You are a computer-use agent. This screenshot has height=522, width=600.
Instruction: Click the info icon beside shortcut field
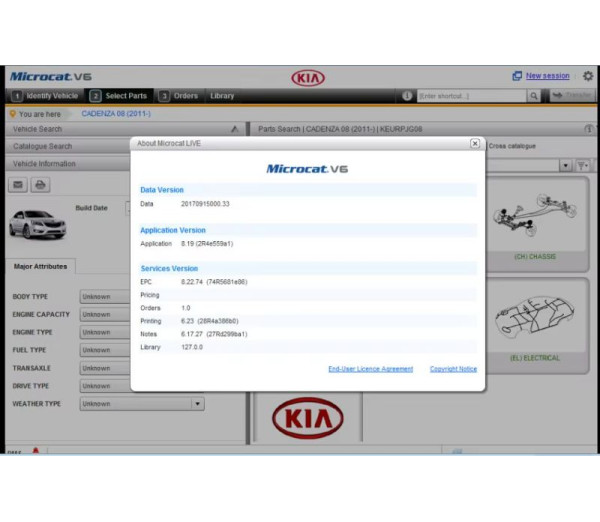coord(407,96)
